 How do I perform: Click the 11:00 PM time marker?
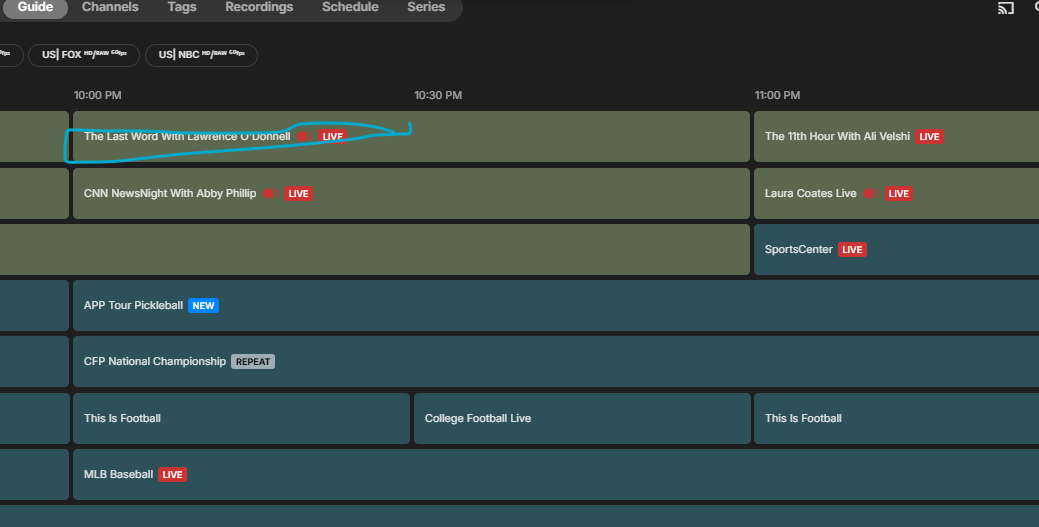click(777, 95)
